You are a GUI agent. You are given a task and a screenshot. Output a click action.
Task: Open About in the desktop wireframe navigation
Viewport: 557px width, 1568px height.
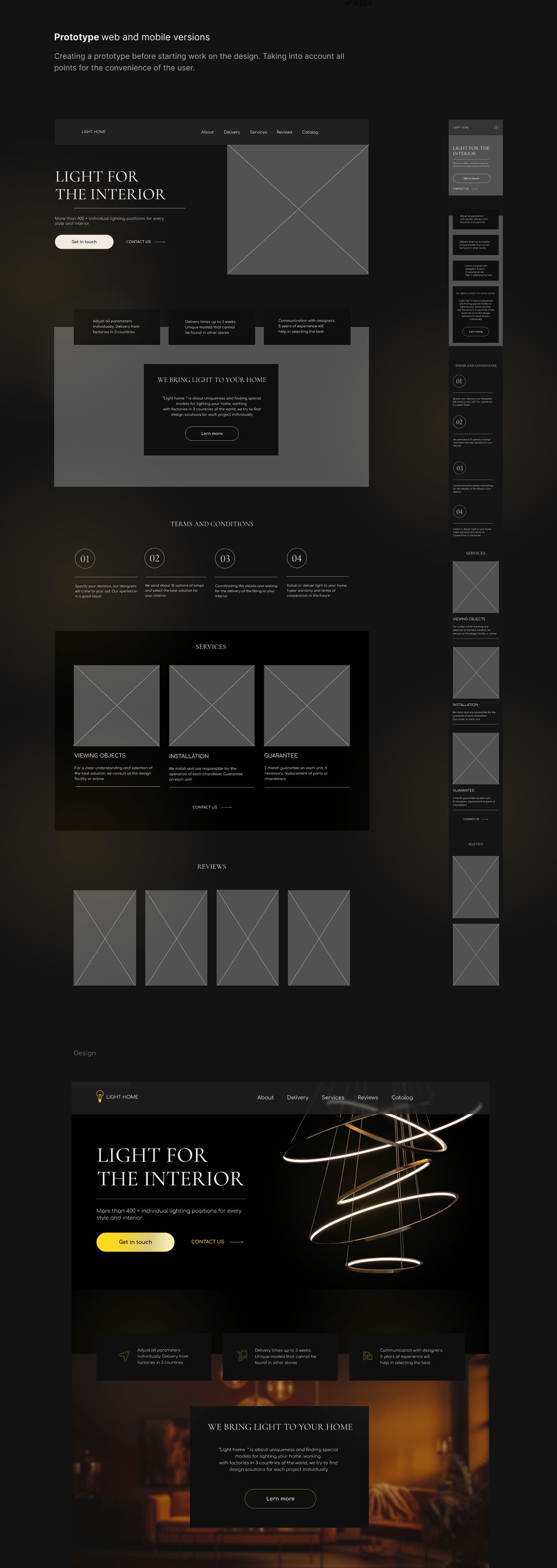[x=207, y=132]
